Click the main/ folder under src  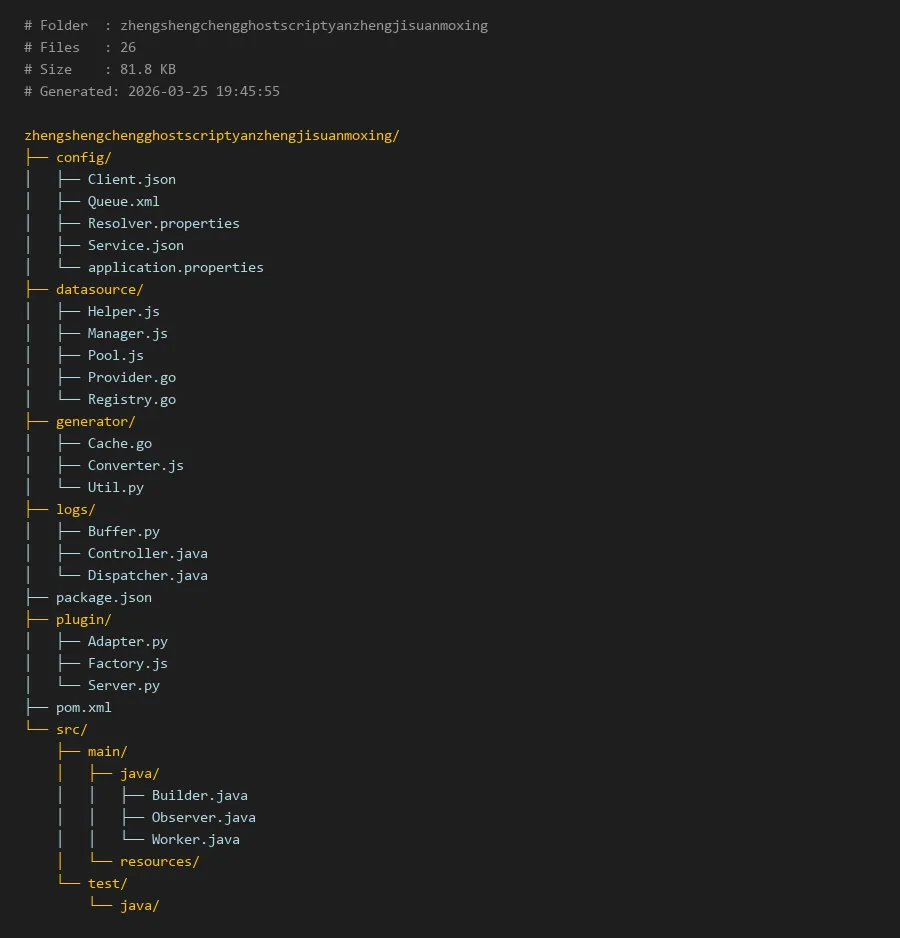tap(107, 751)
